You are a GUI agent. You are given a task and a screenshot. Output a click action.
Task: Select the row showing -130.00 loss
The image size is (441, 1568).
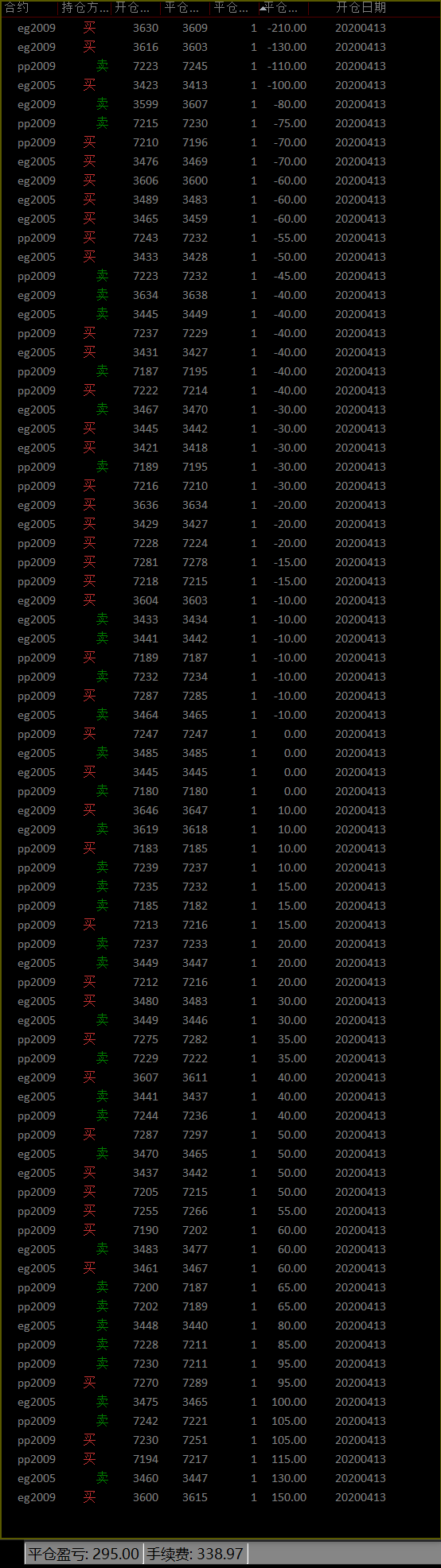[220, 47]
